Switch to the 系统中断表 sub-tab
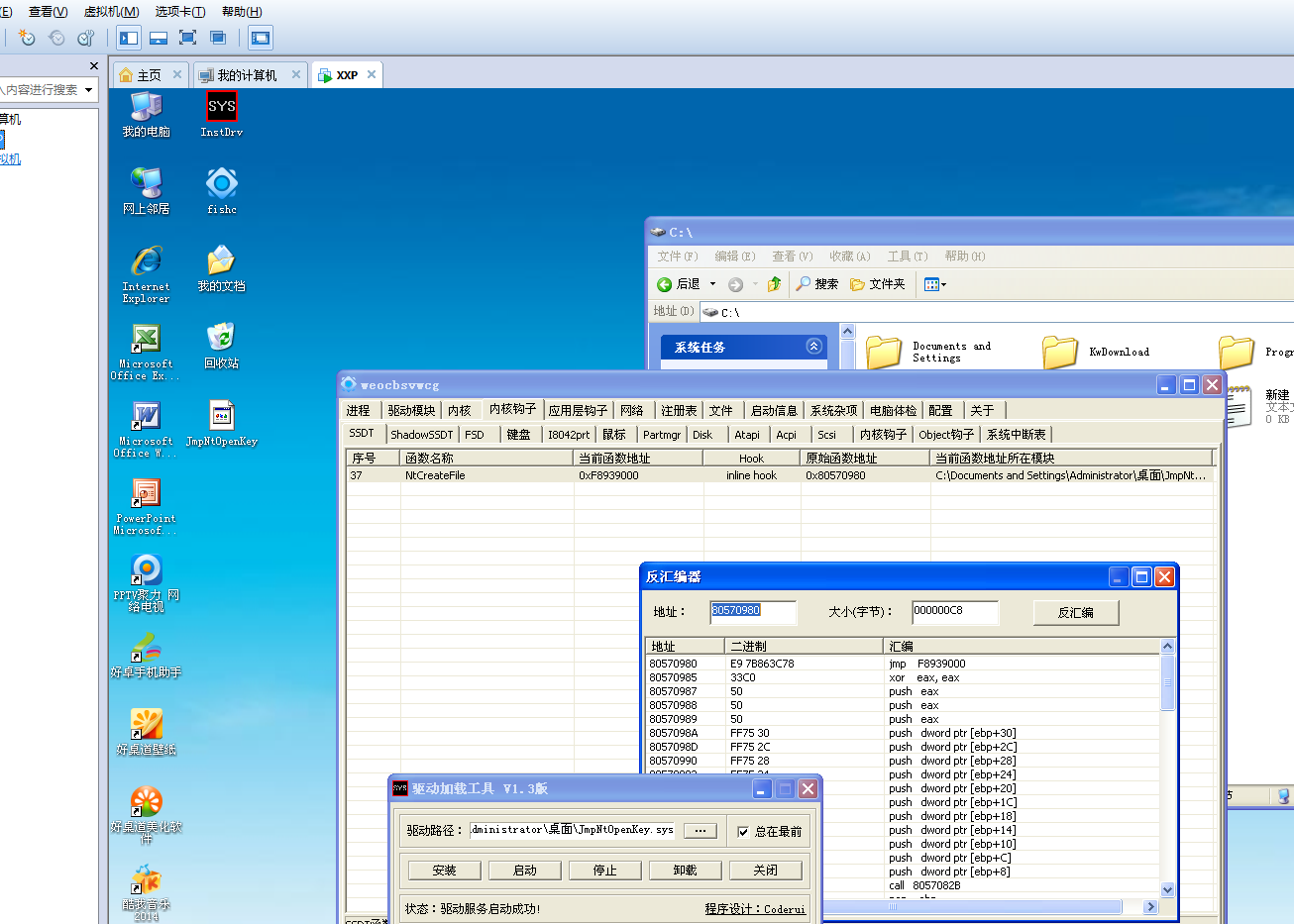The height and width of the screenshot is (924, 1294). click(1016, 434)
